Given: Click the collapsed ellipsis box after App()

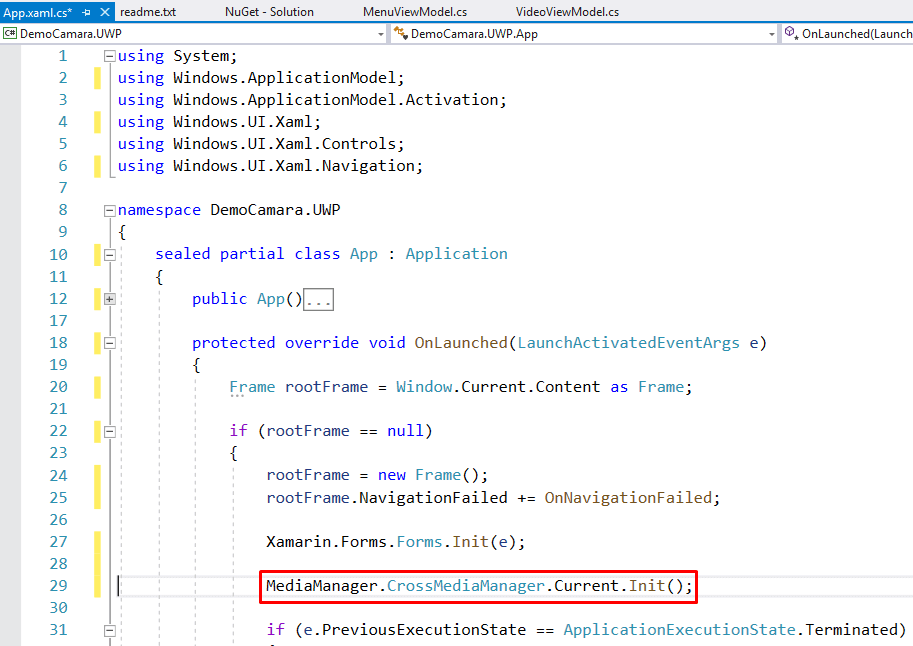Looking at the screenshot, I should point(319,299).
